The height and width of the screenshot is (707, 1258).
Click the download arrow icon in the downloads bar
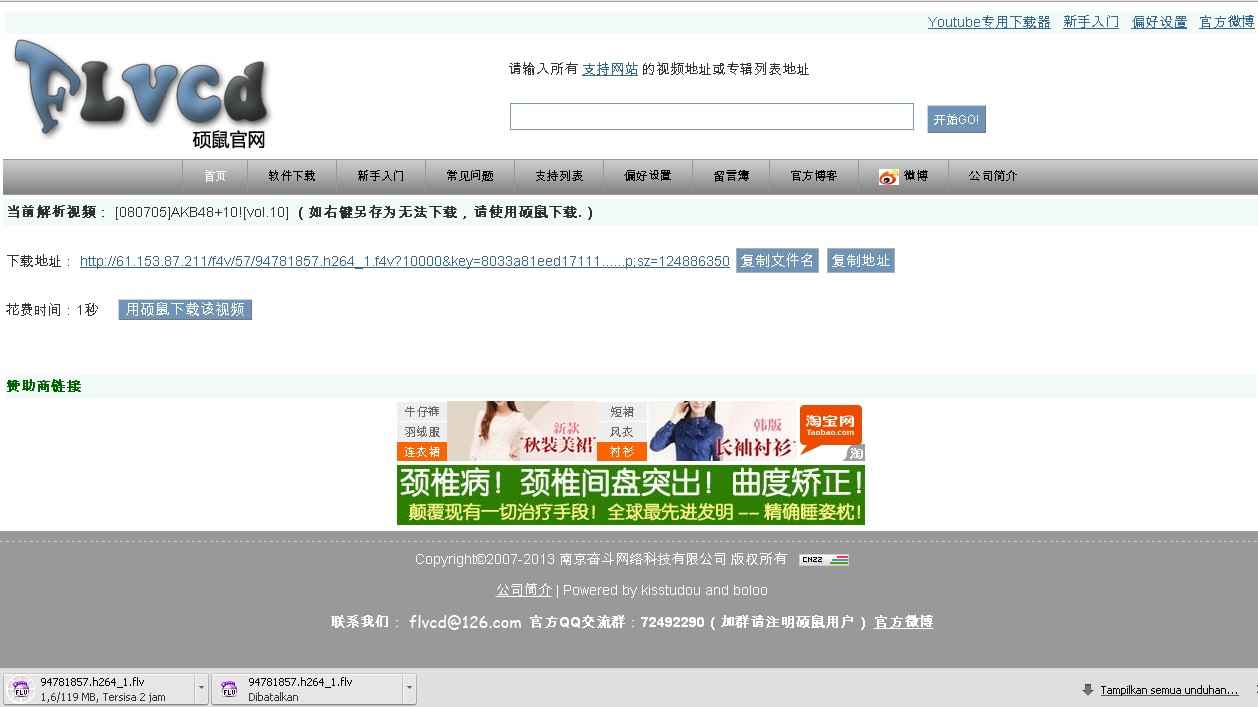pyautogui.click(x=1089, y=689)
